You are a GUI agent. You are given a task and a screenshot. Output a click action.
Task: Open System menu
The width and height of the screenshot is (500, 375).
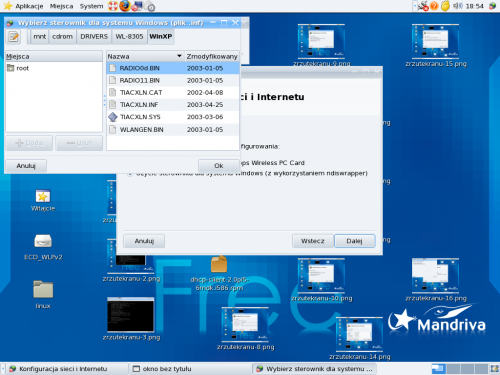pyautogui.click(x=91, y=6)
